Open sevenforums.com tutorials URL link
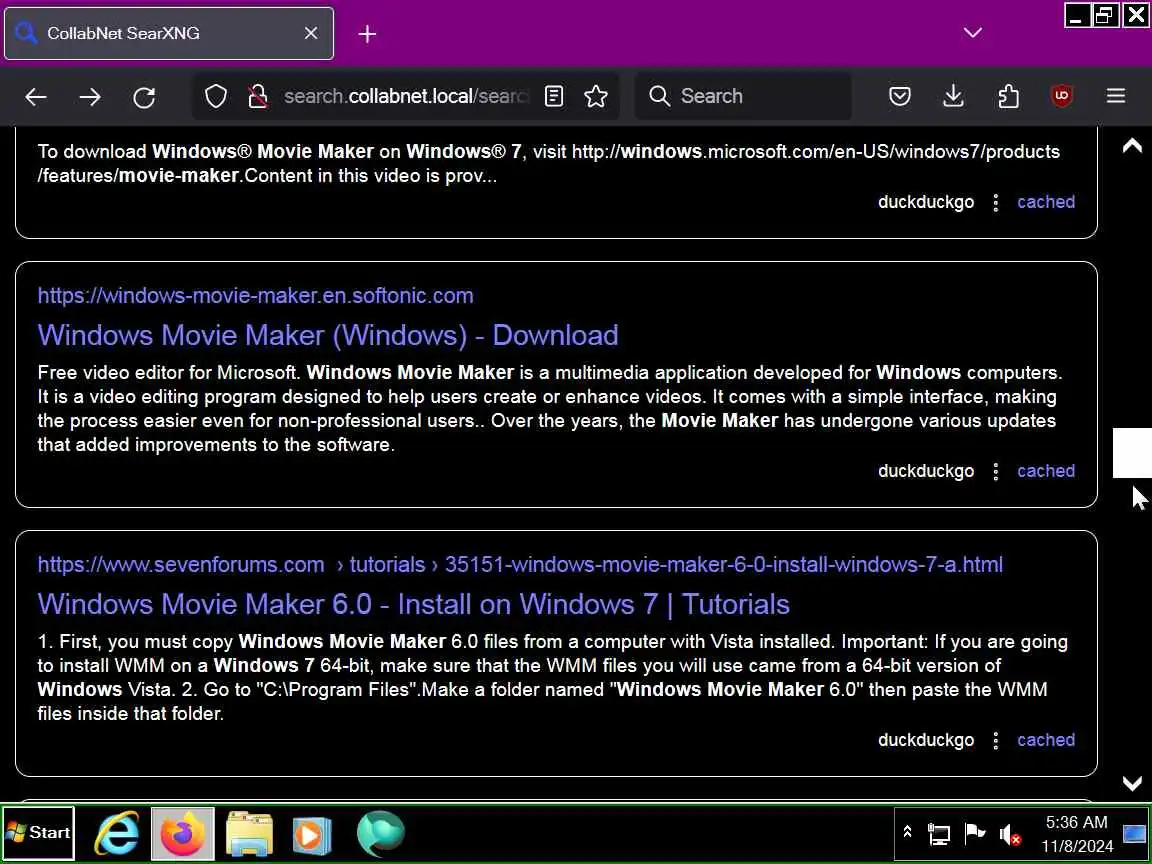 519,564
